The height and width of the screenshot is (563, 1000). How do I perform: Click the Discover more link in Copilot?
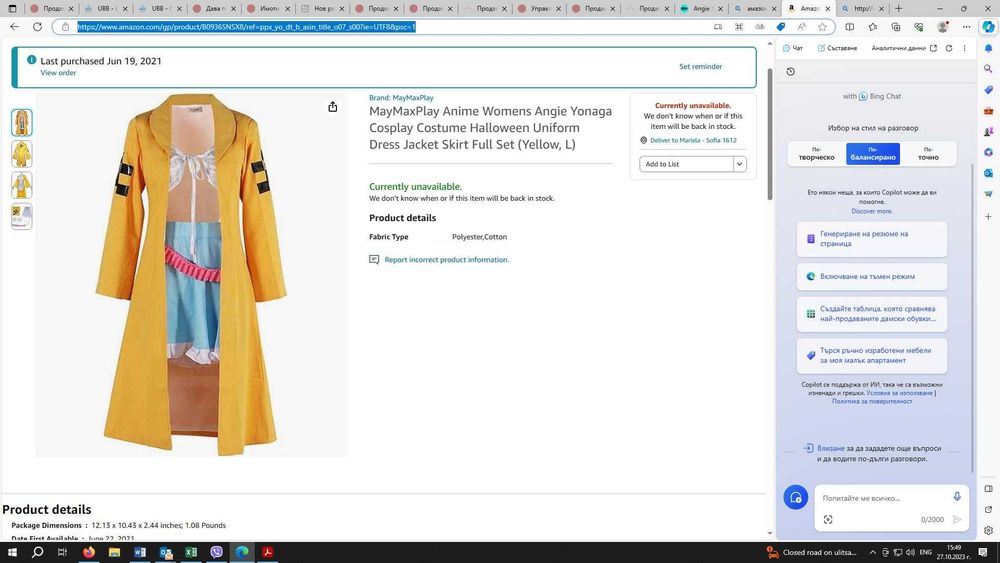[872, 211]
